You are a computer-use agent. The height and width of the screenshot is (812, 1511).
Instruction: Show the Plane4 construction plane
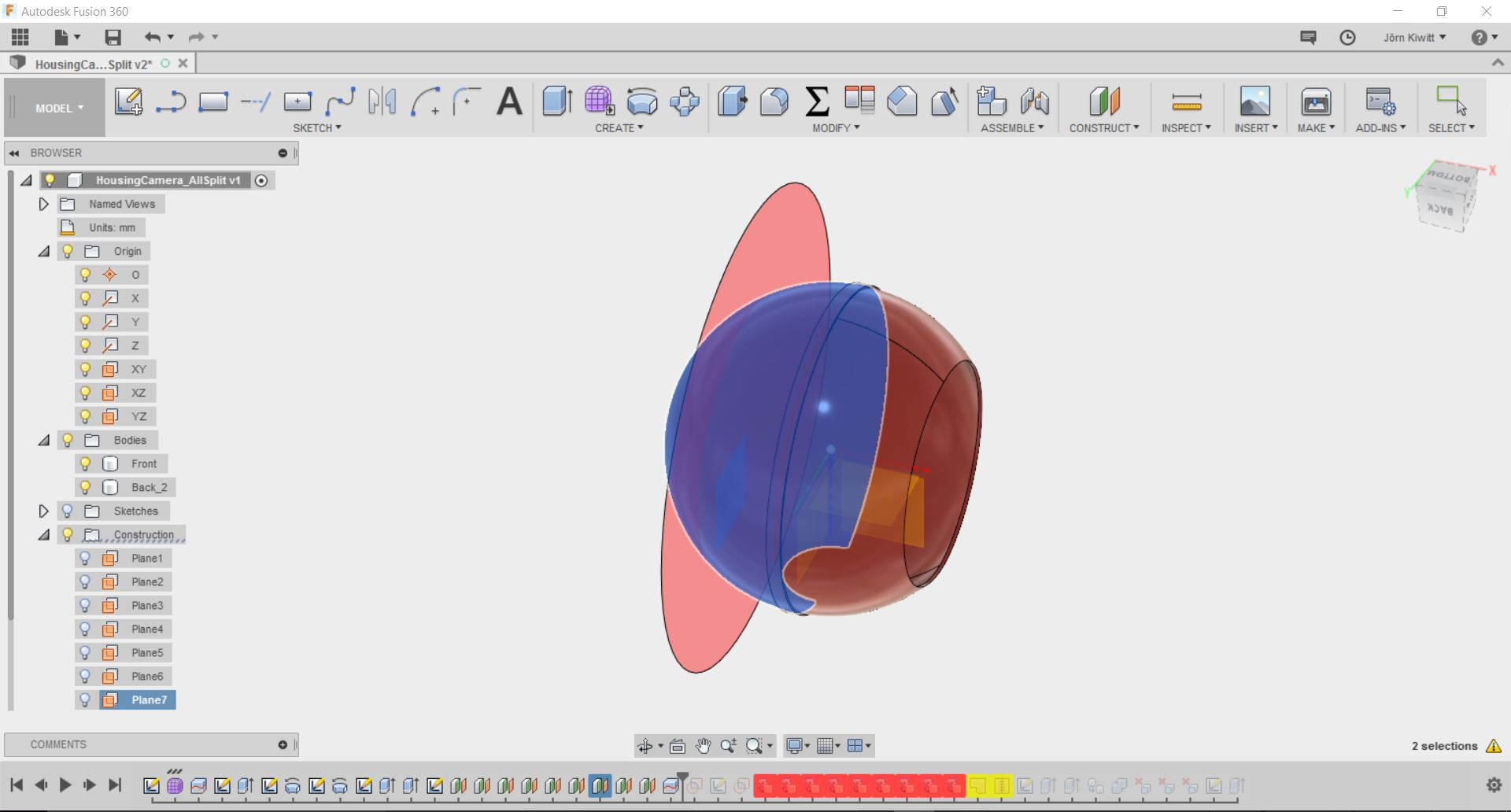coord(86,629)
